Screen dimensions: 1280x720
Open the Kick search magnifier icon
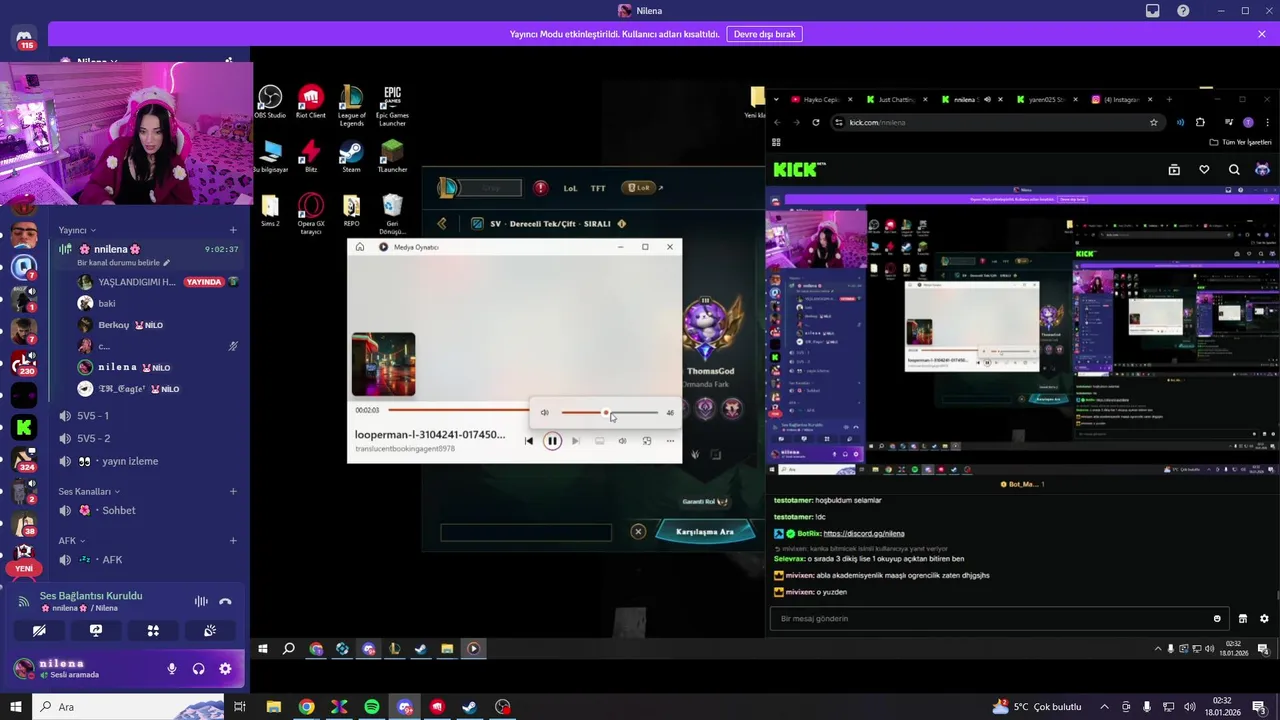click(1234, 170)
